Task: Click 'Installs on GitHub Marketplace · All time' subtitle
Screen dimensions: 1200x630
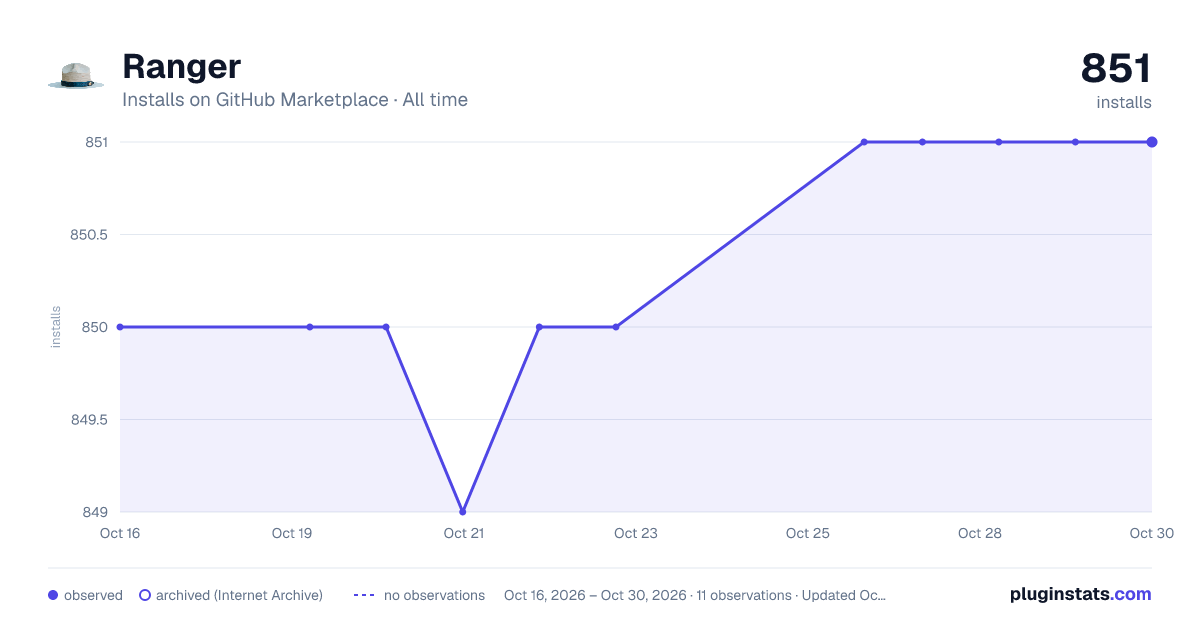Action: coord(295,100)
